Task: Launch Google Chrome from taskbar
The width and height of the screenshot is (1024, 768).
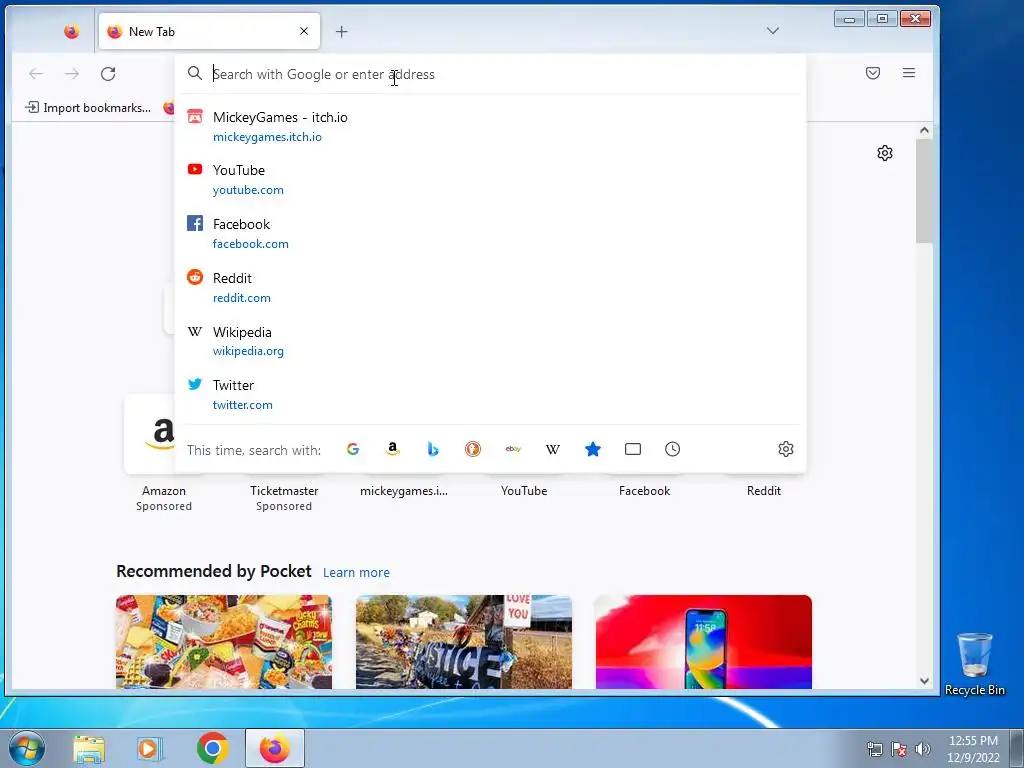Action: [212, 748]
